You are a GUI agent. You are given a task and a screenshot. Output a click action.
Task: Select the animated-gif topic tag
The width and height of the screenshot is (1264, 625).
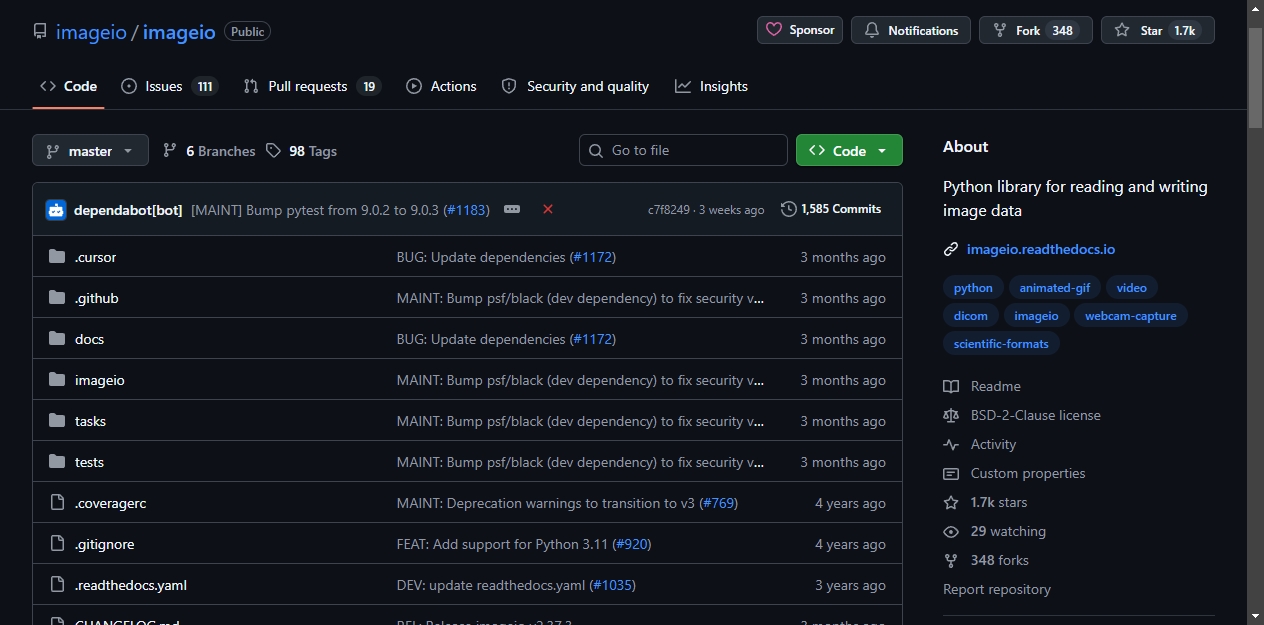point(1055,288)
